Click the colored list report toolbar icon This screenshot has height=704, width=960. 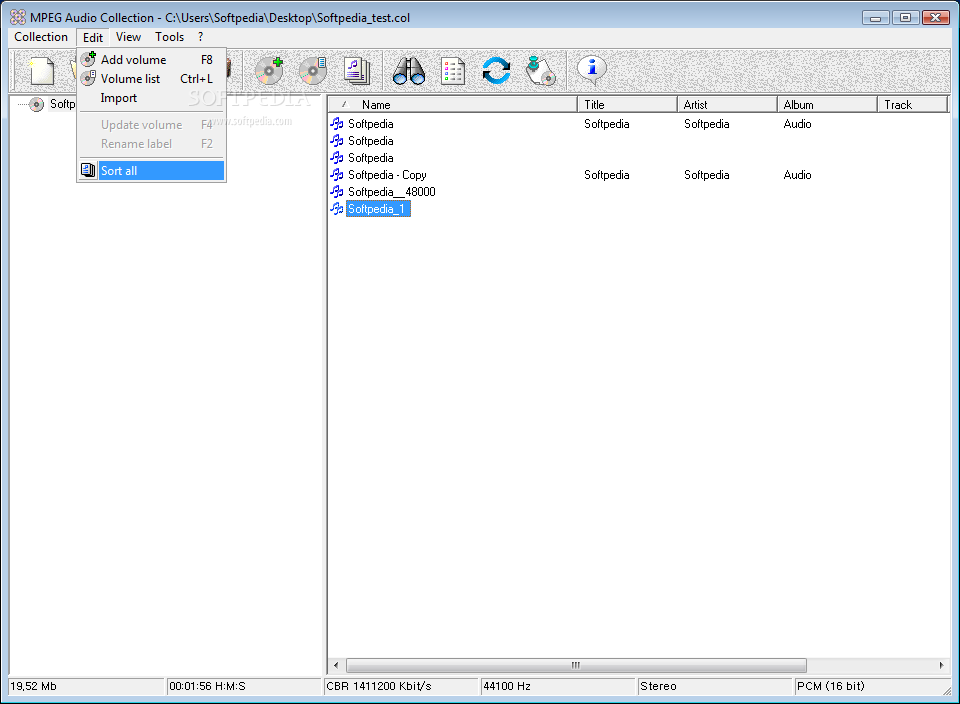453,71
